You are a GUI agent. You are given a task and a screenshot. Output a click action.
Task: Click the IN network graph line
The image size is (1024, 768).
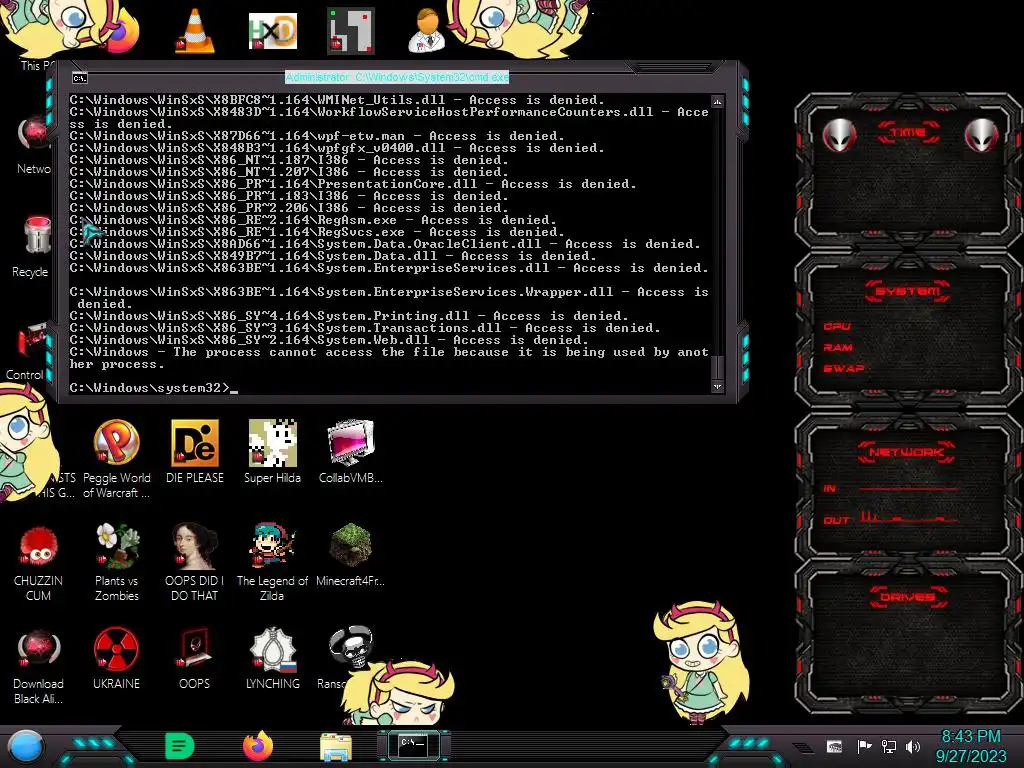(908, 488)
